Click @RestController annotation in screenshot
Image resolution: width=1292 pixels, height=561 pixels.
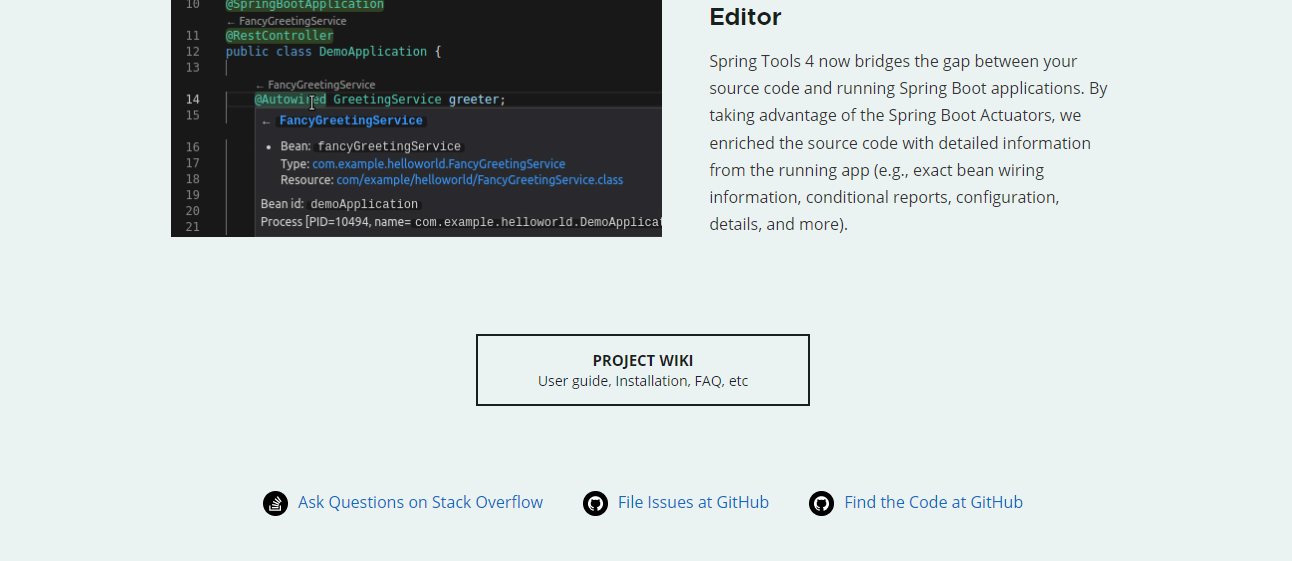tap(279, 36)
